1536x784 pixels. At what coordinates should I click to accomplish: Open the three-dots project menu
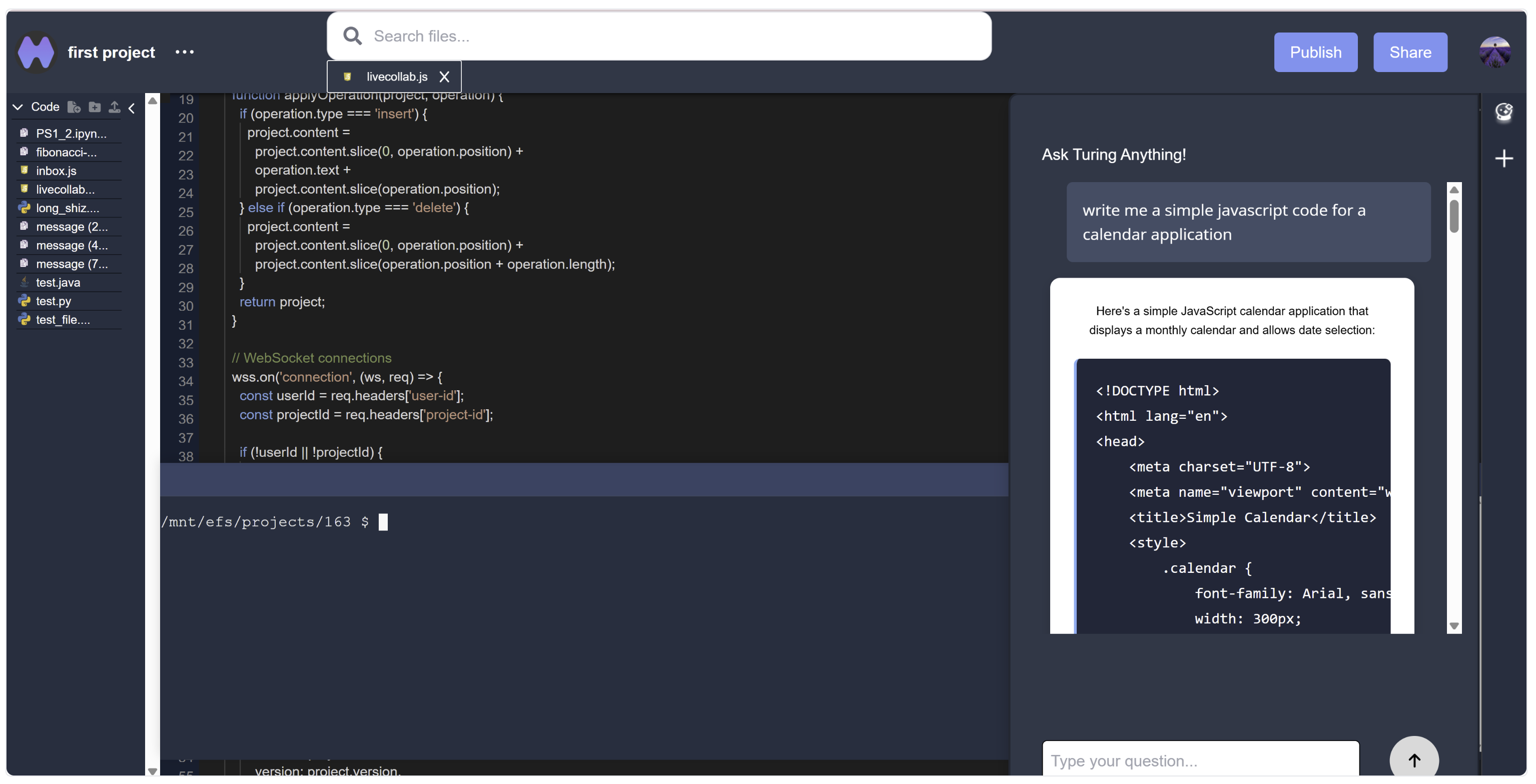(x=184, y=52)
